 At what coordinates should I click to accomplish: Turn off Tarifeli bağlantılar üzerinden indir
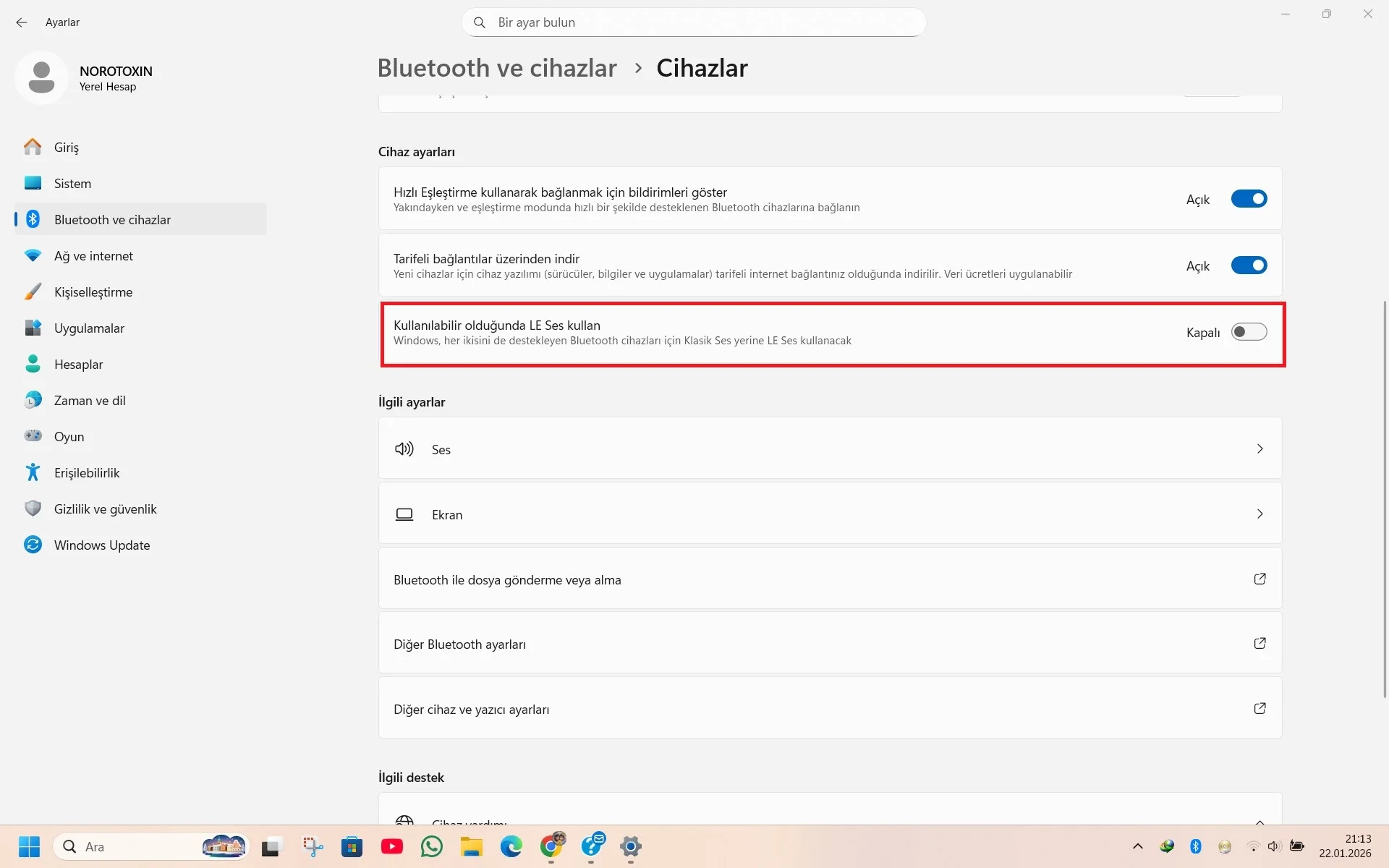click(1249, 265)
